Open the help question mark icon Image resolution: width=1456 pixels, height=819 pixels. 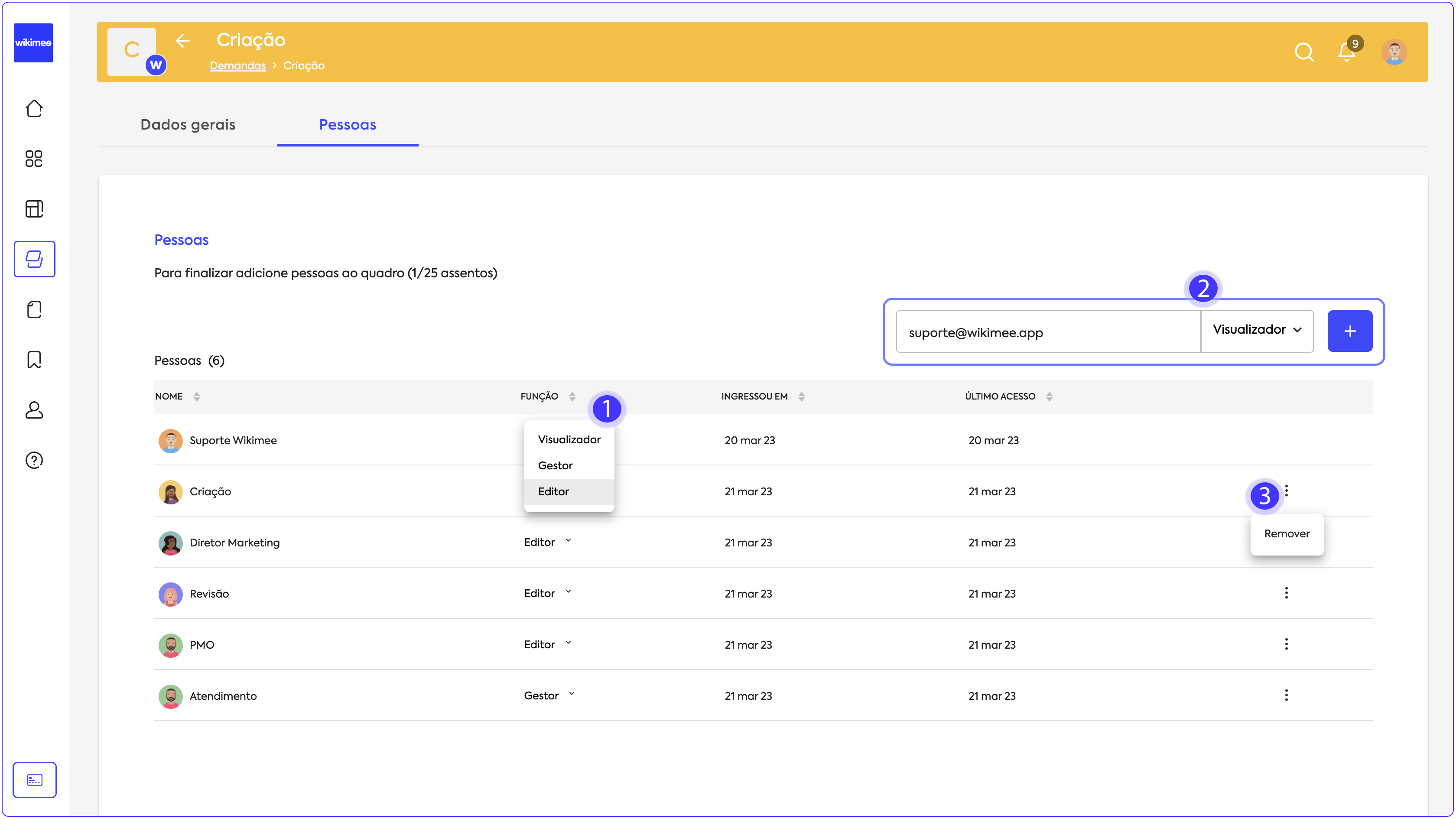[x=34, y=460]
